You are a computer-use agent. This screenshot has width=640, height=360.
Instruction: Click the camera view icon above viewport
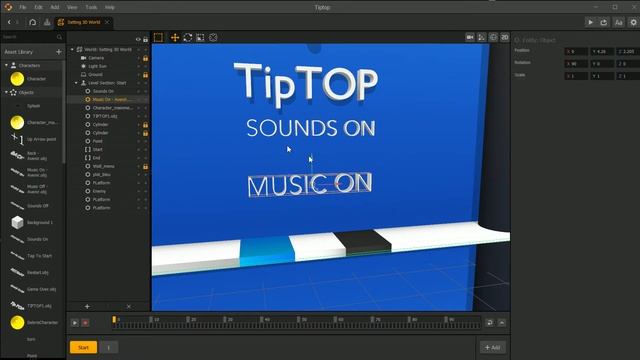pos(470,38)
